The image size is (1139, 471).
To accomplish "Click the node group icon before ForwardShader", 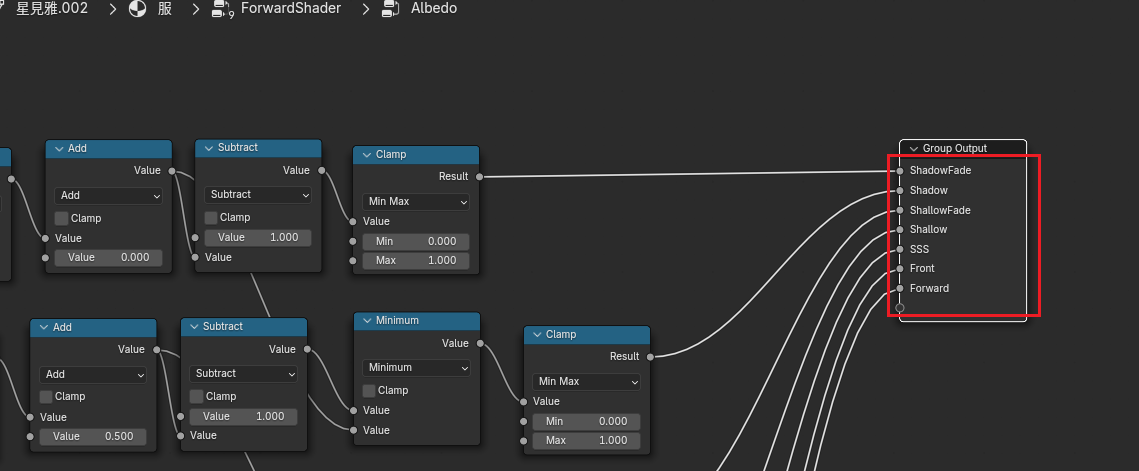I will click(x=222, y=9).
